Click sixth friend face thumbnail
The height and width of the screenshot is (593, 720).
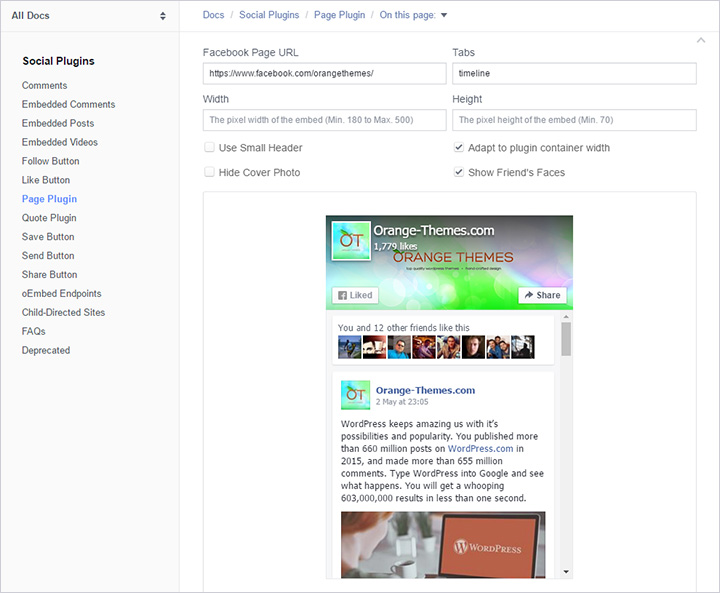click(x=473, y=347)
